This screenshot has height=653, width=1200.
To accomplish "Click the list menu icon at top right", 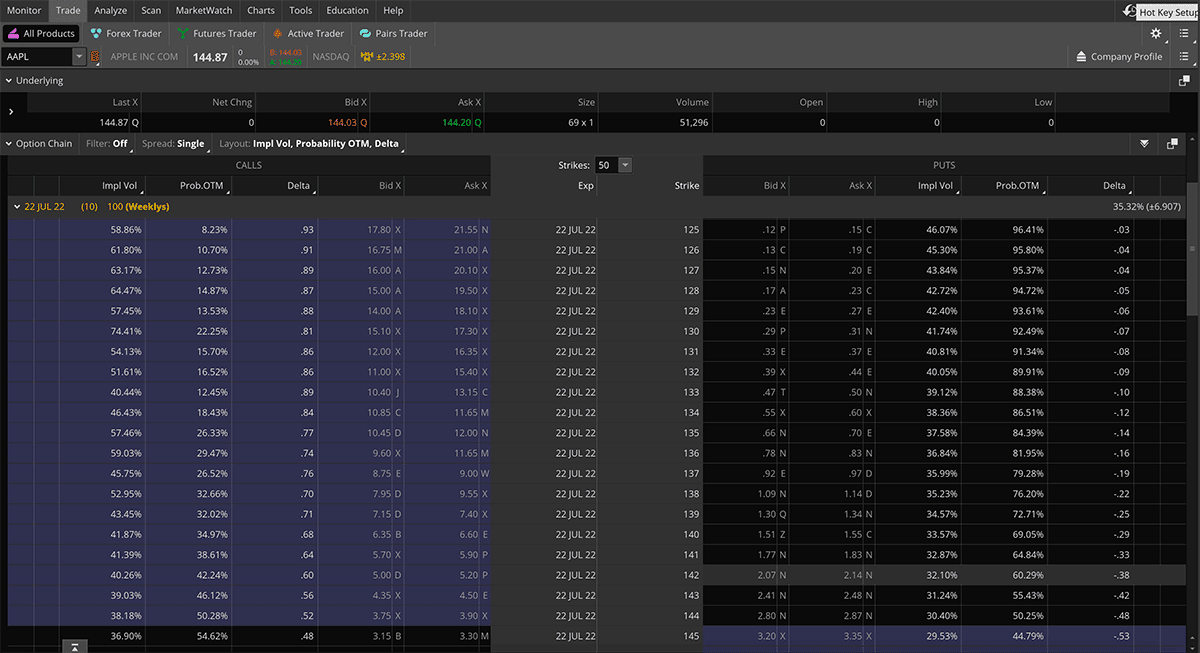I will coord(1184,32).
